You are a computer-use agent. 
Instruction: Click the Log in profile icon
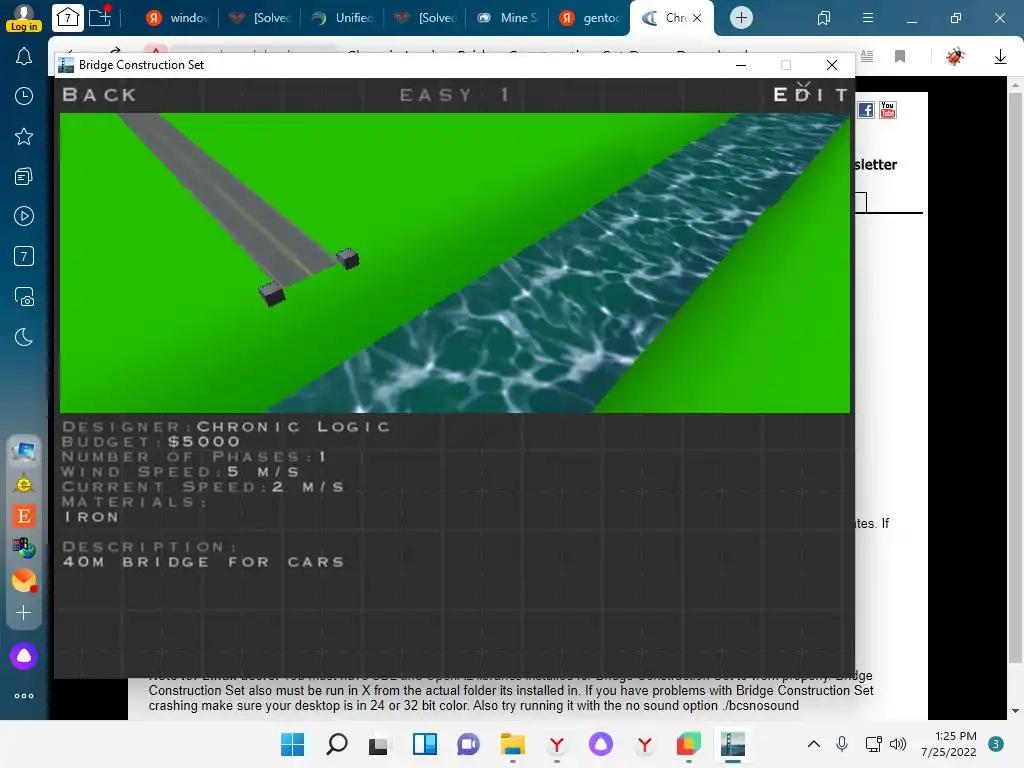[x=24, y=18]
